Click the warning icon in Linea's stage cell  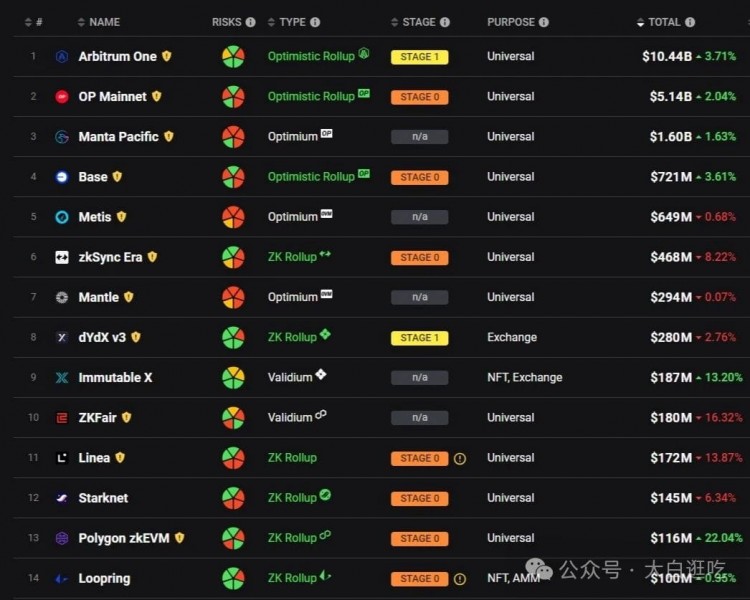point(460,459)
